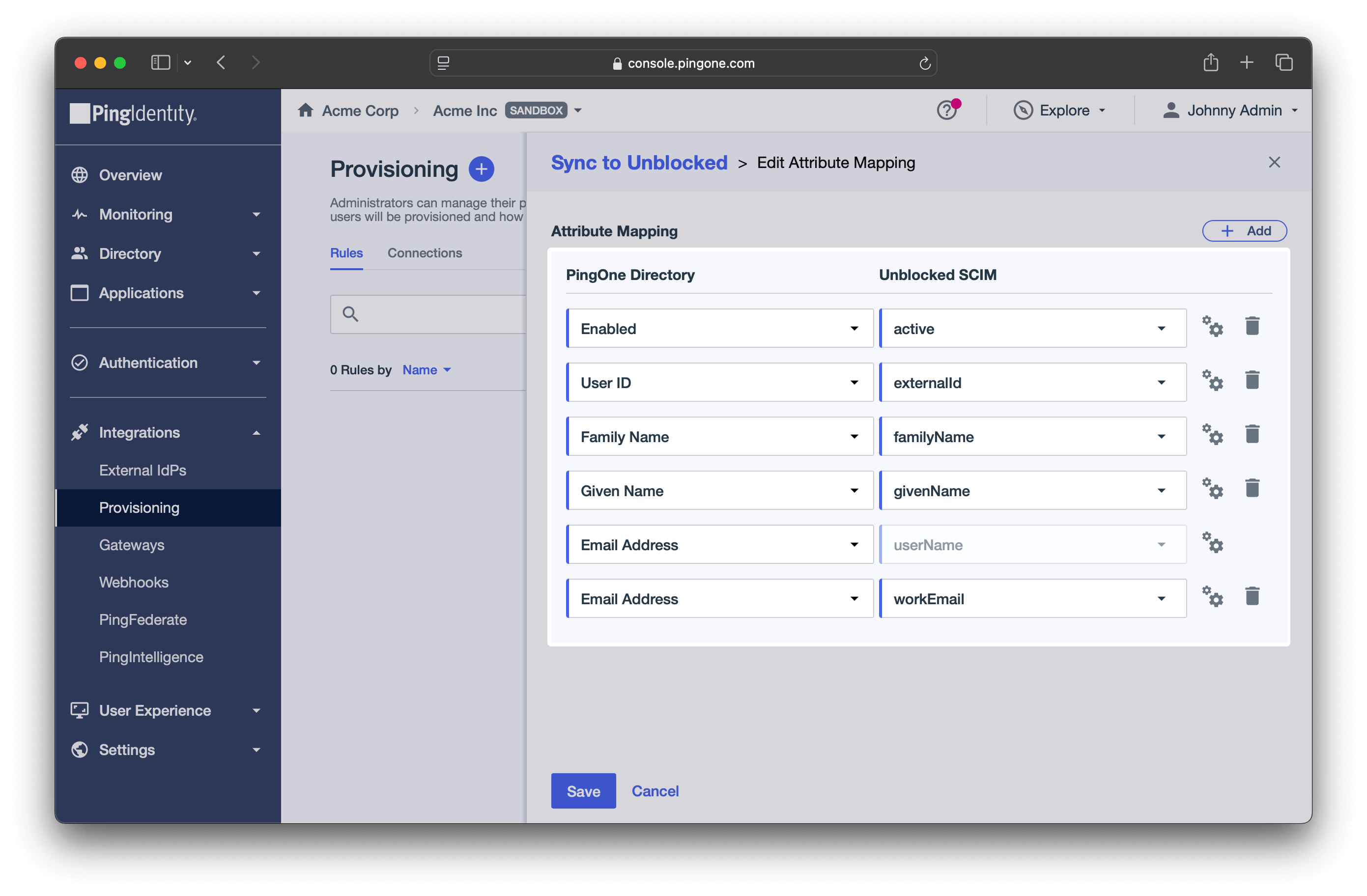Expand the Settings sidebar section
Viewport: 1367px width, 896px height.
pyautogui.click(x=168, y=750)
